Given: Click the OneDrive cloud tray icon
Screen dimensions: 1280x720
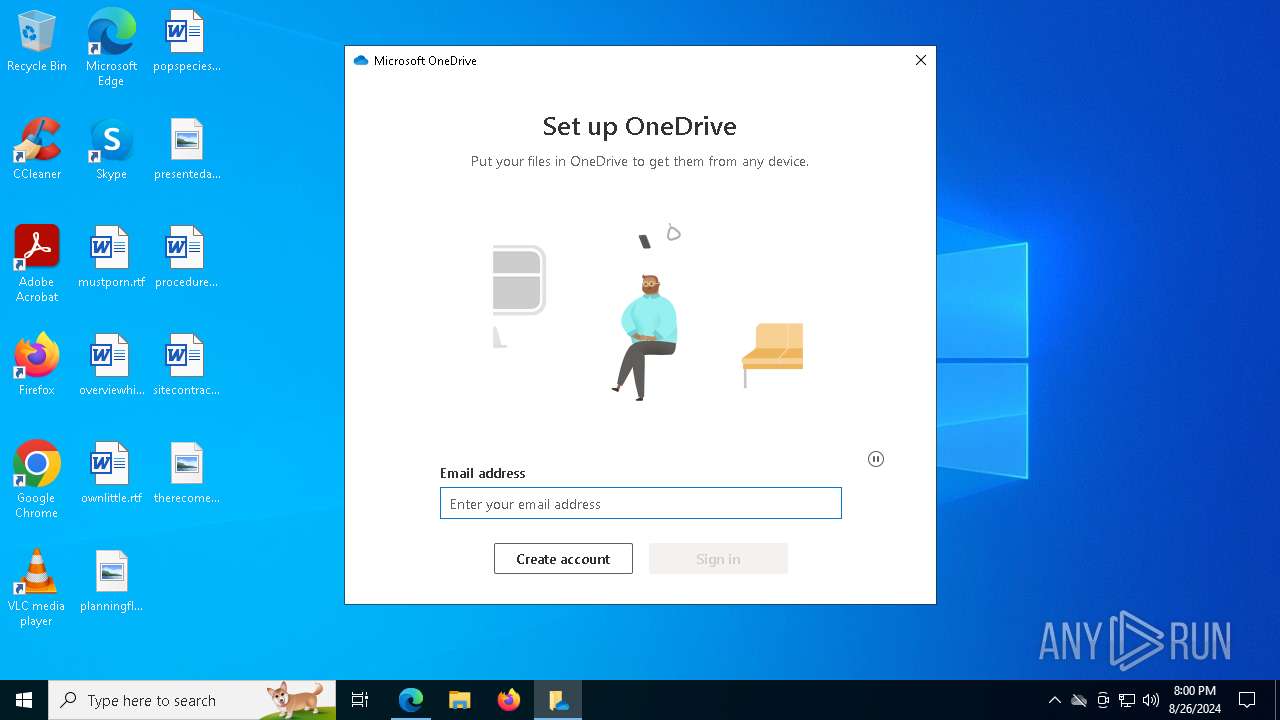Looking at the screenshot, I should tap(1079, 700).
